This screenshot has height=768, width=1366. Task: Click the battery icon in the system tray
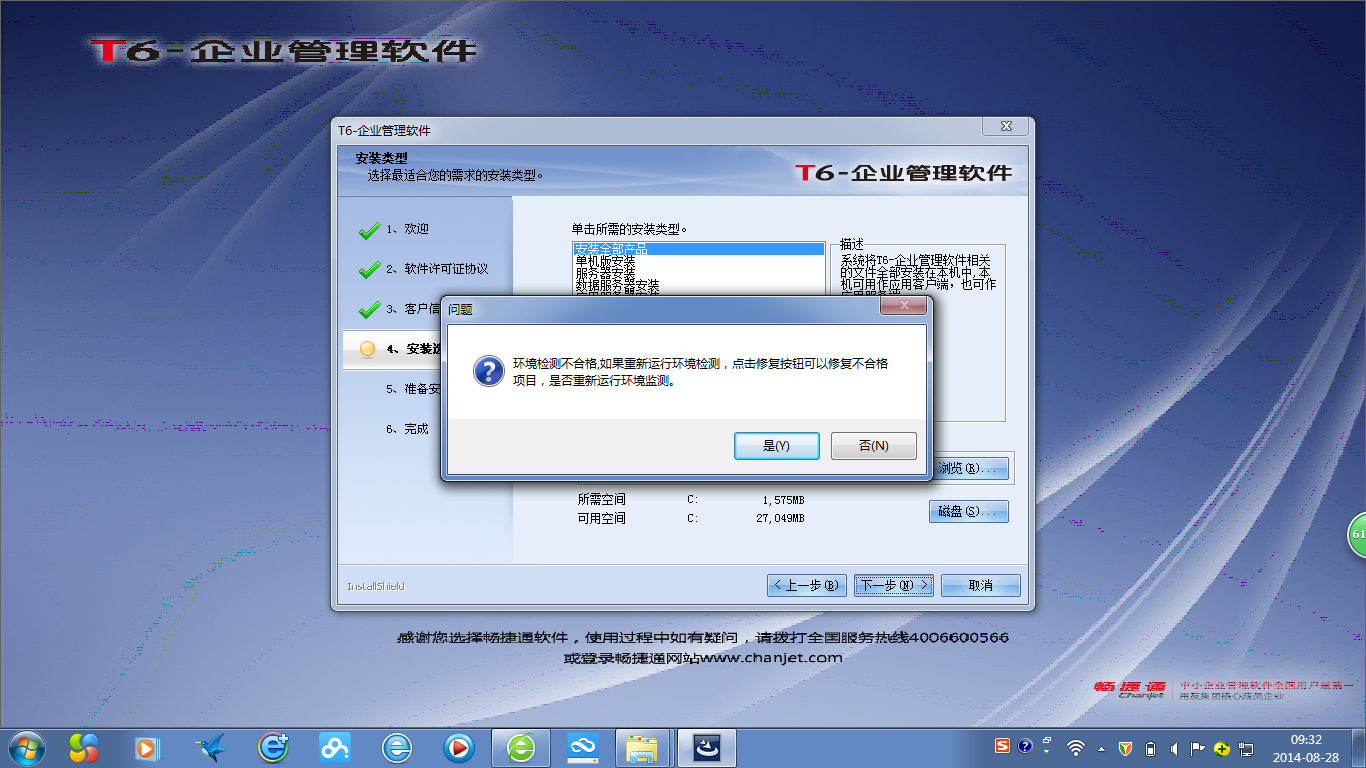pos(1149,747)
